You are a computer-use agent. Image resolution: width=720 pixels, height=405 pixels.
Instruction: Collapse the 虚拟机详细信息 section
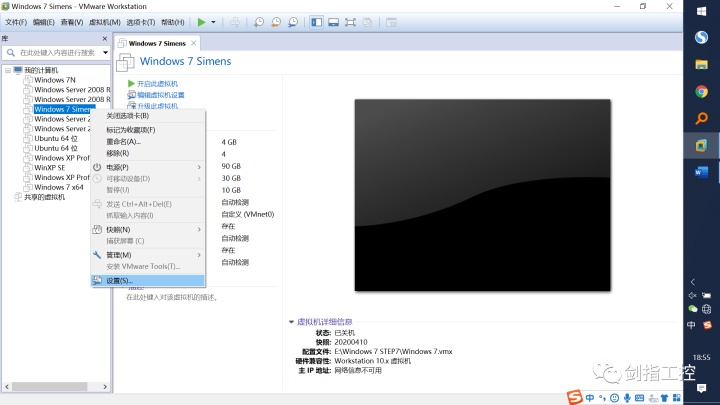tap(291, 322)
